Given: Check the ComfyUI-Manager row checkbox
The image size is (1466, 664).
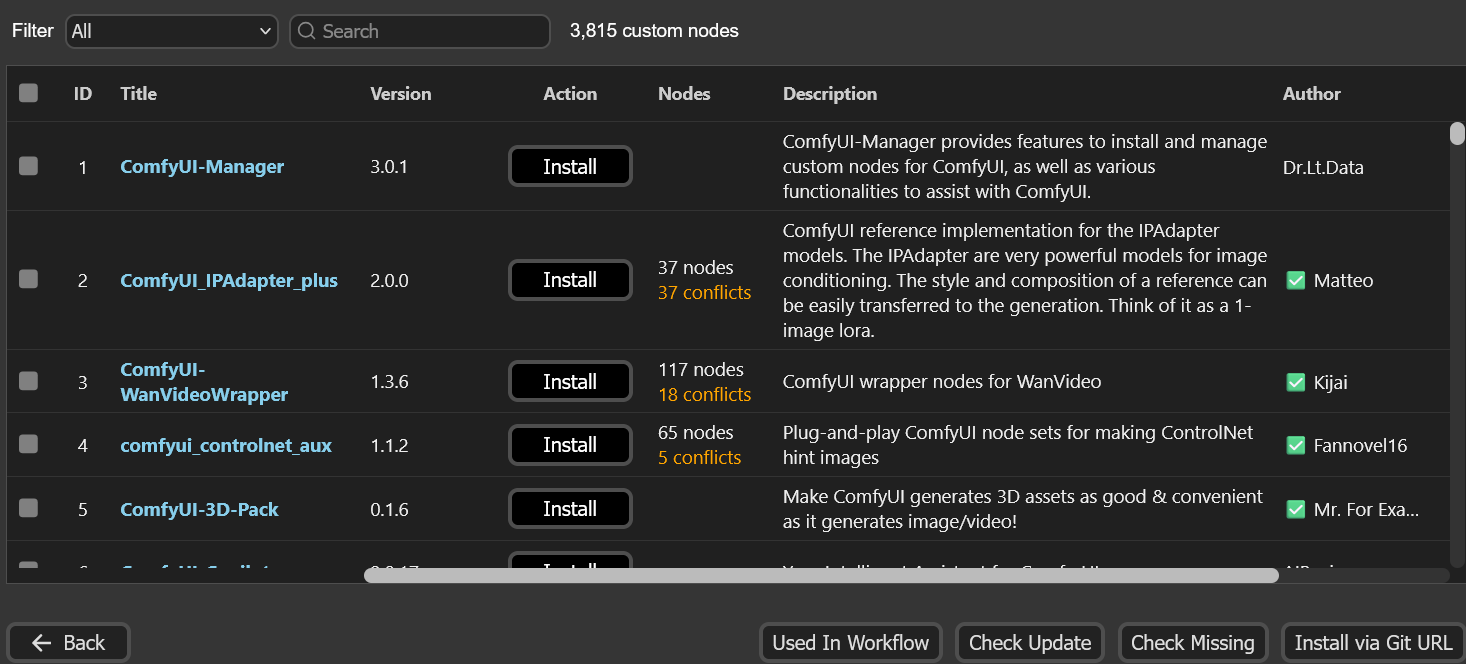Looking at the screenshot, I should [x=28, y=166].
